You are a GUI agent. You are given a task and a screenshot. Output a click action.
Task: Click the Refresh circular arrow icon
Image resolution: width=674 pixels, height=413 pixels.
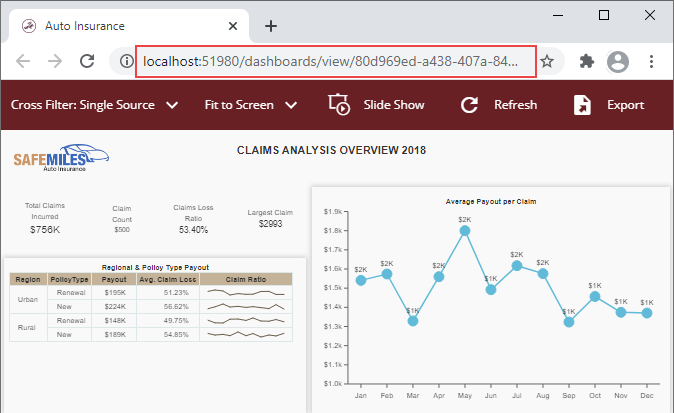click(469, 105)
